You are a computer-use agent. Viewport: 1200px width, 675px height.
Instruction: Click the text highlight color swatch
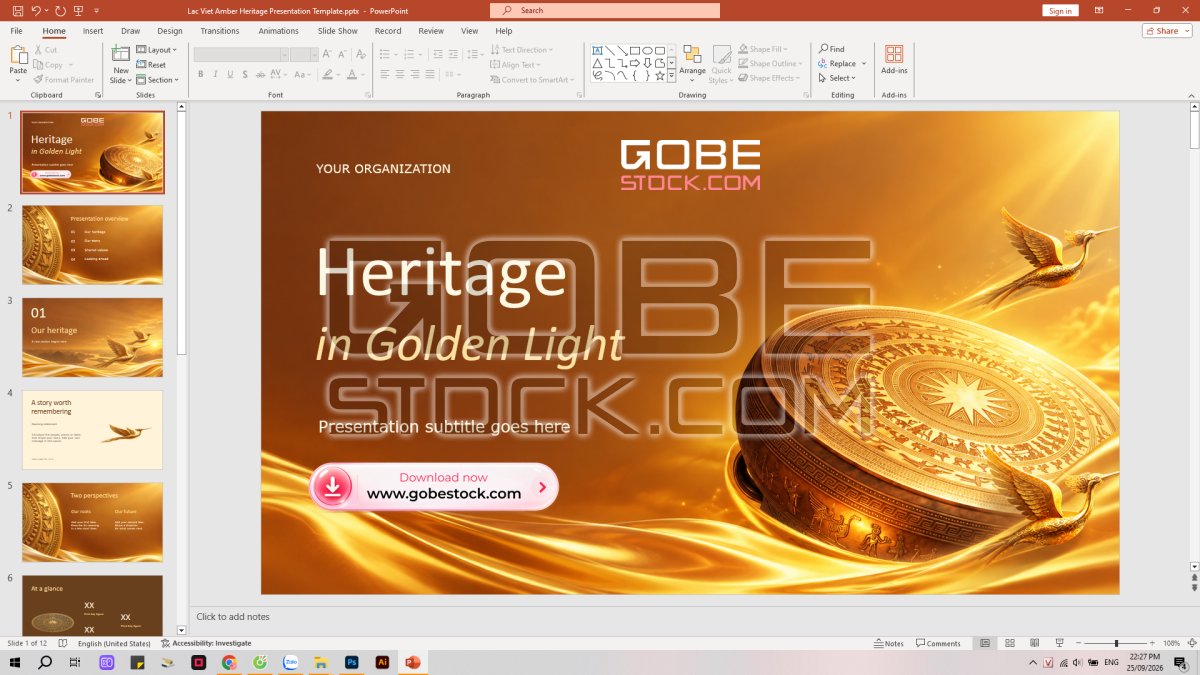[327, 74]
